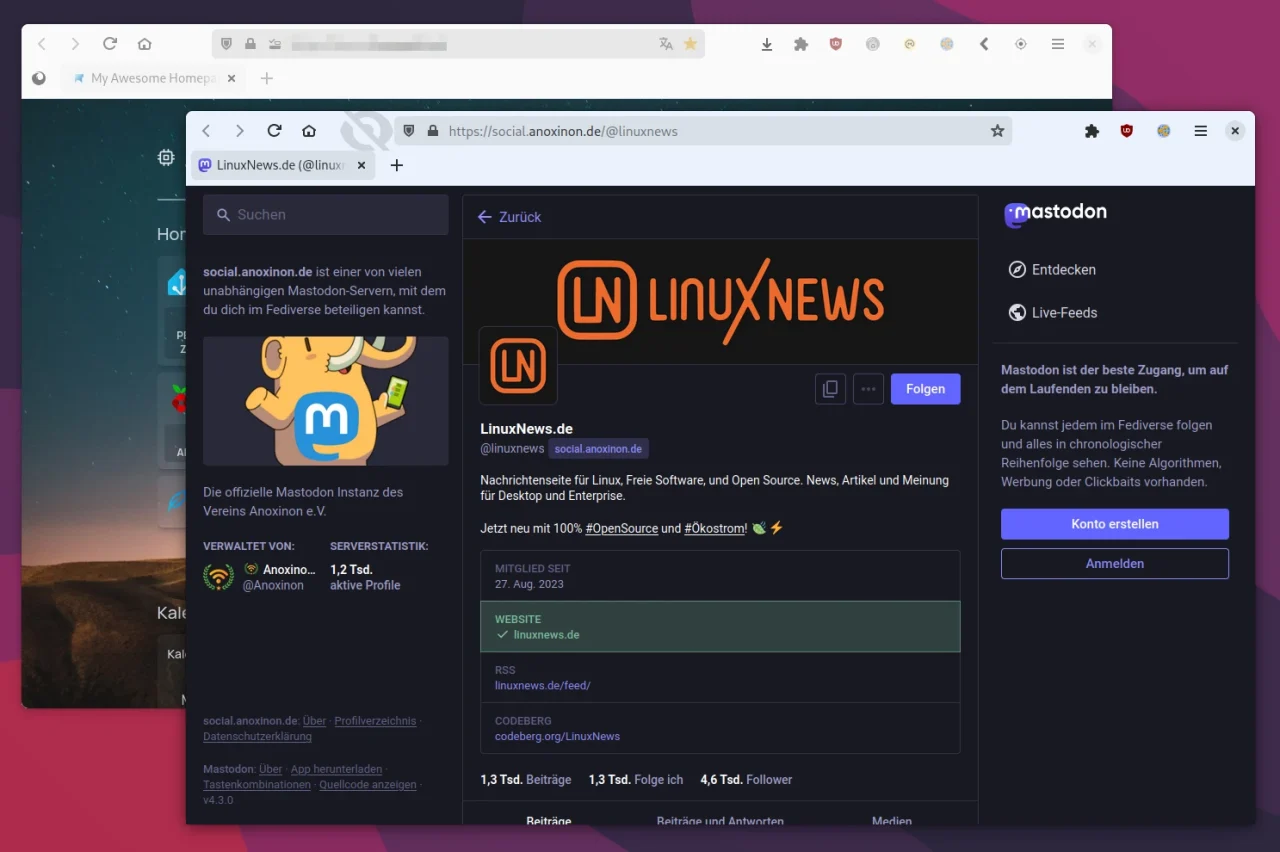Open Anoxinon admin account
Image resolution: width=1280 pixels, height=852 pixels.
pyautogui.click(x=260, y=577)
